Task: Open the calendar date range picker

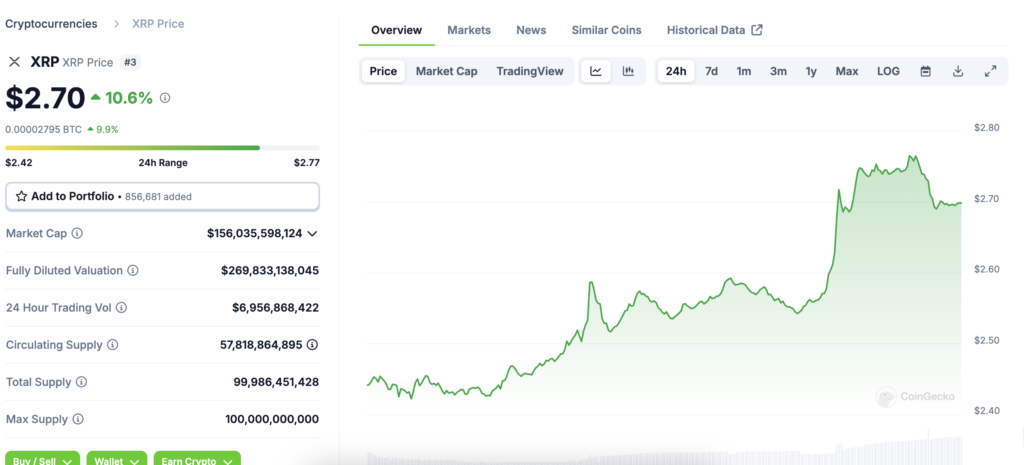Action: [x=925, y=71]
